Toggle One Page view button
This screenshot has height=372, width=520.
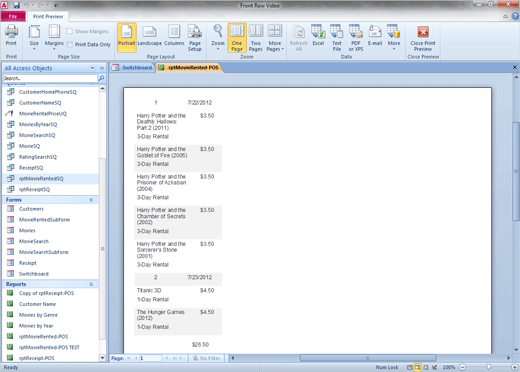click(x=237, y=38)
